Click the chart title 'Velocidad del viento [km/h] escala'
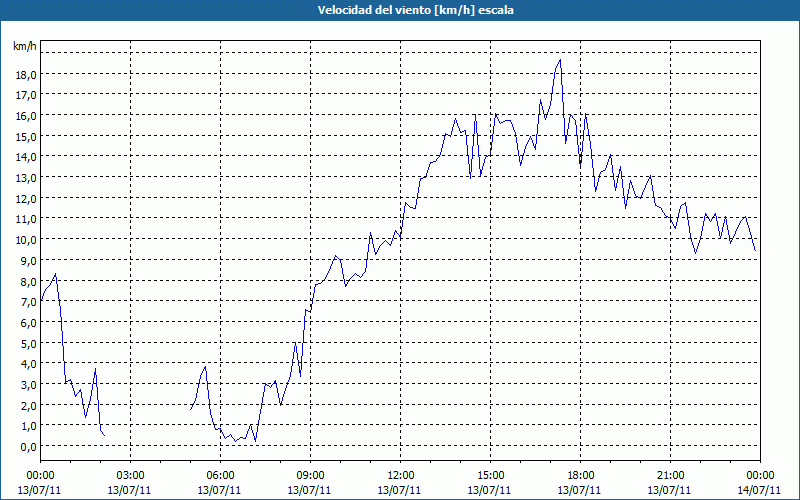 (x=415, y=10)
